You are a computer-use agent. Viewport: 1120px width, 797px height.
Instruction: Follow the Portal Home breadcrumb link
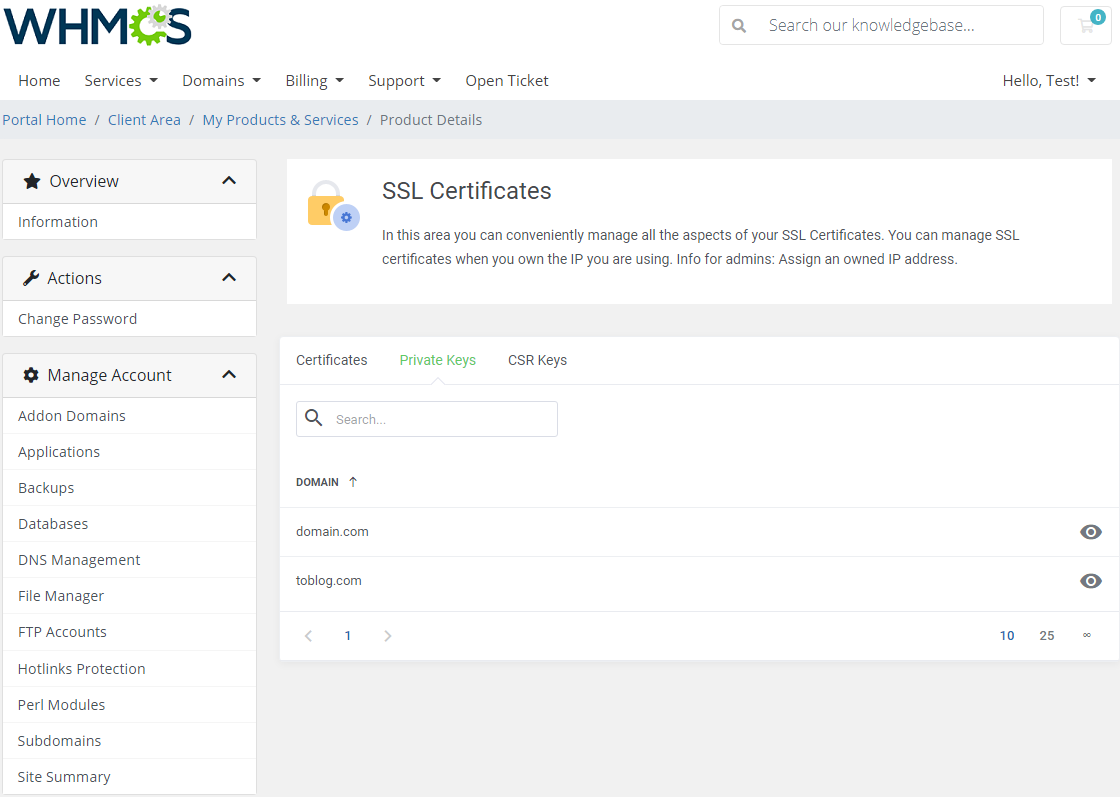(x=44, y=120)
